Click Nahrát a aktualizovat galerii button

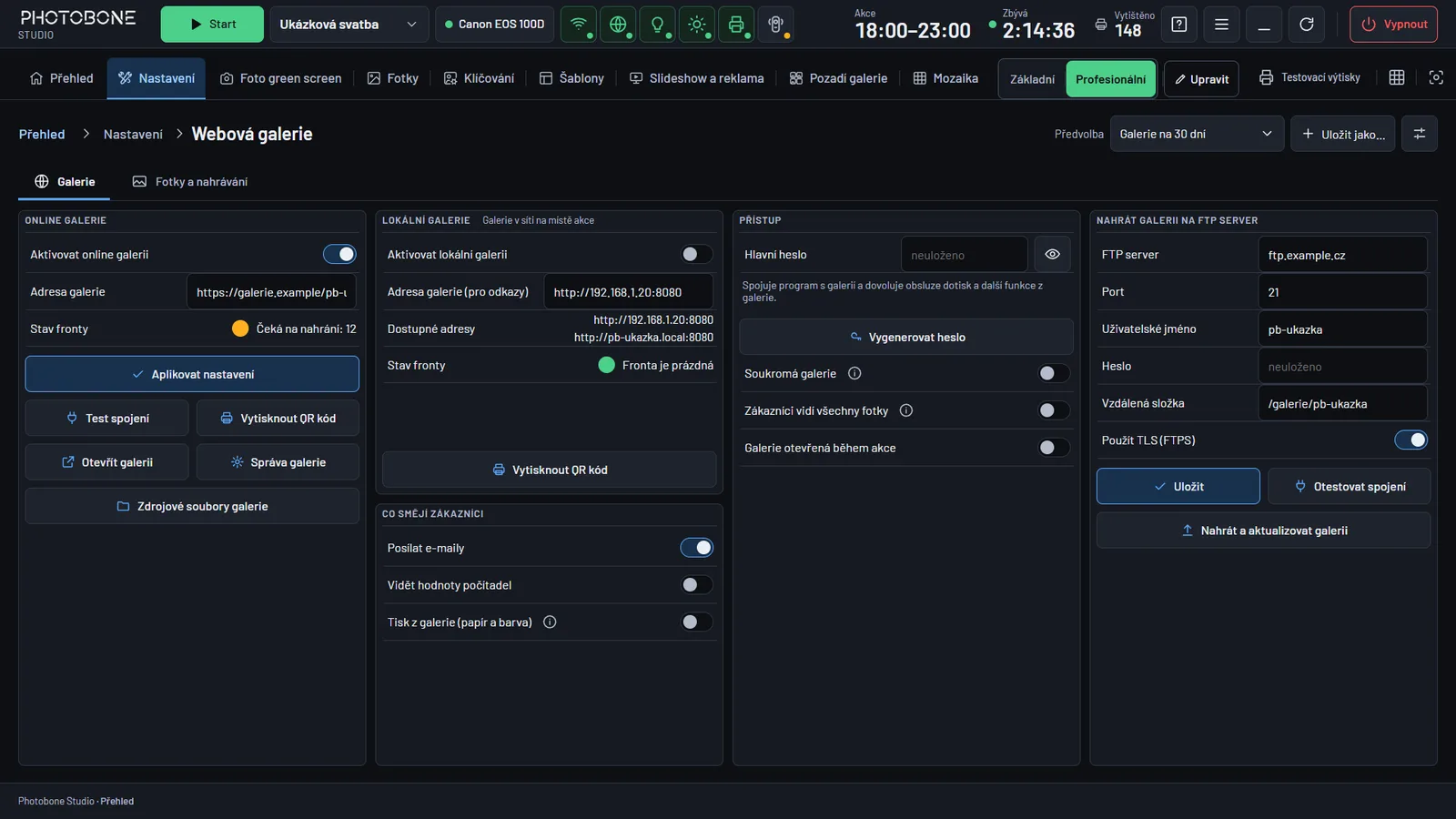point(1263,531)
